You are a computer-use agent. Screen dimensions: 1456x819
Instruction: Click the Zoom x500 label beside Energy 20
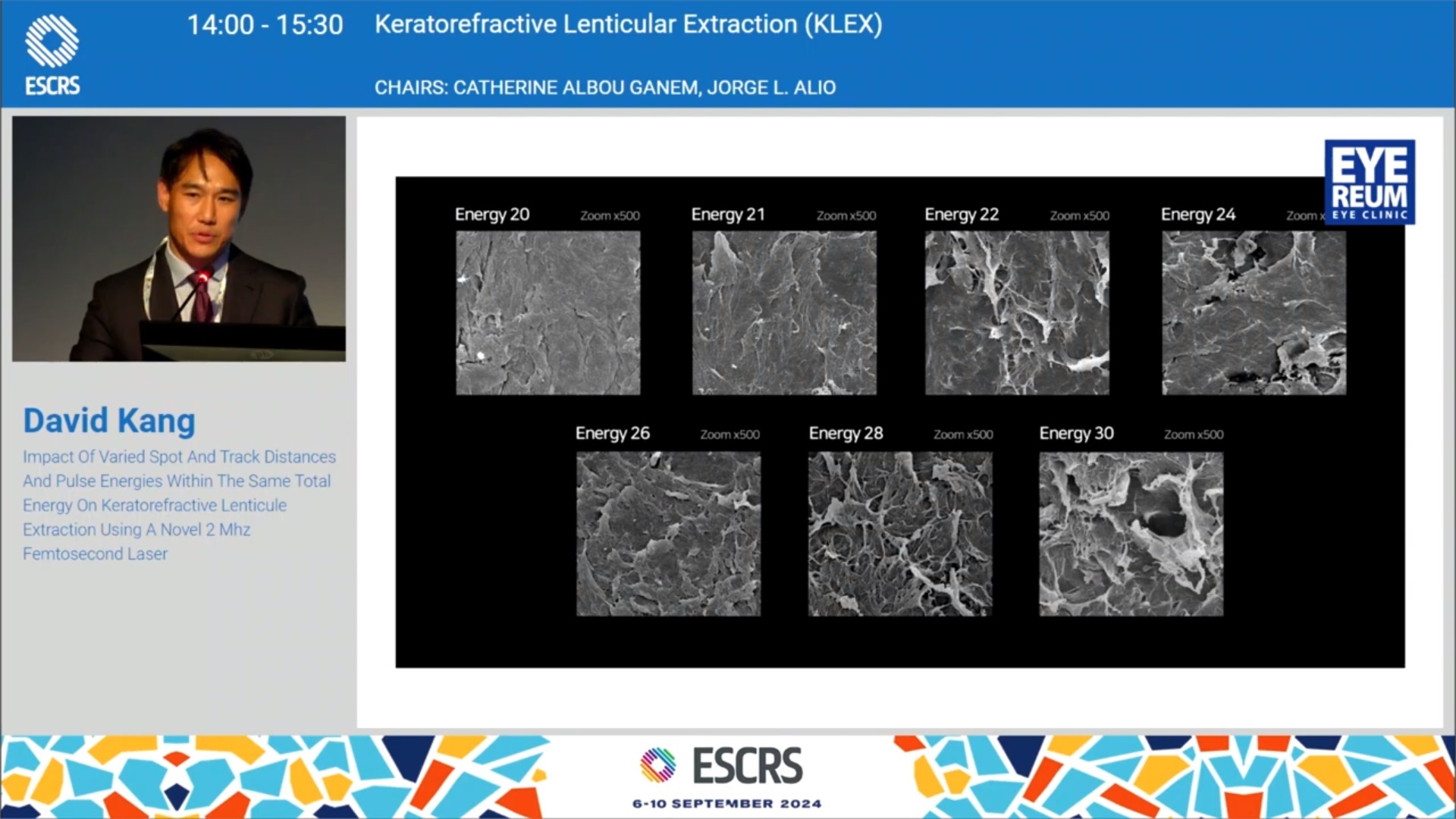pyautogui.click(x=609, y=215)
